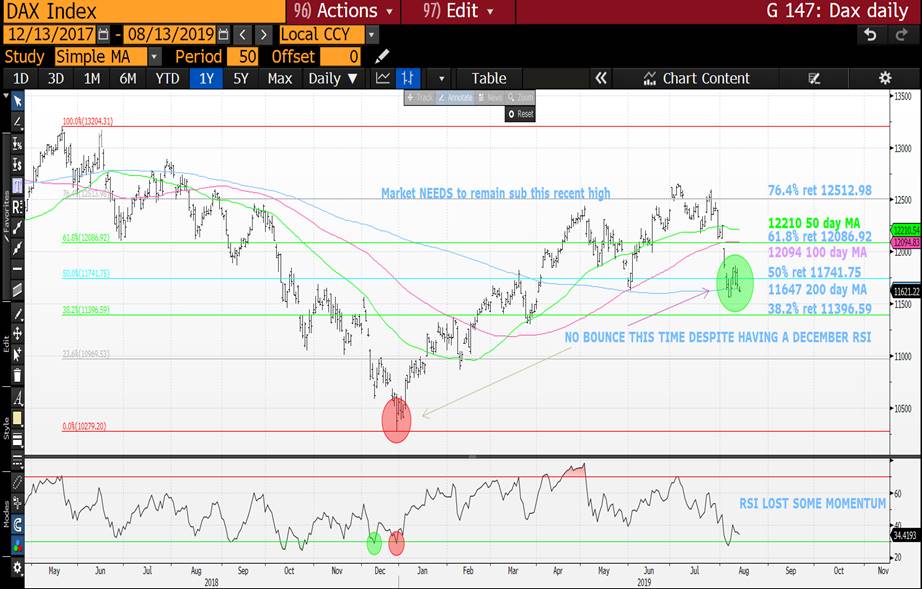This screenshot has width=922, height=589.
Task: Go to next date range arrow
Action: tap(263, 35)
